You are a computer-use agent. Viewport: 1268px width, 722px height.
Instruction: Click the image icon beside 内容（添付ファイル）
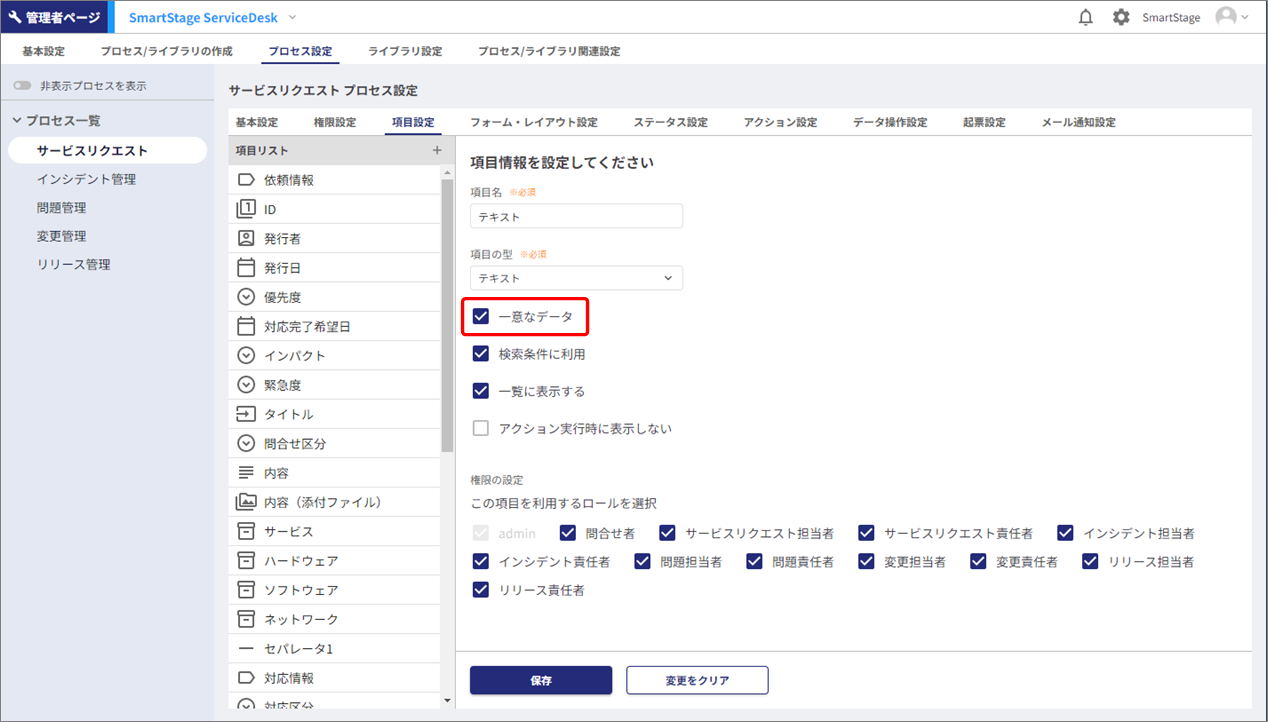pos(246,502)
